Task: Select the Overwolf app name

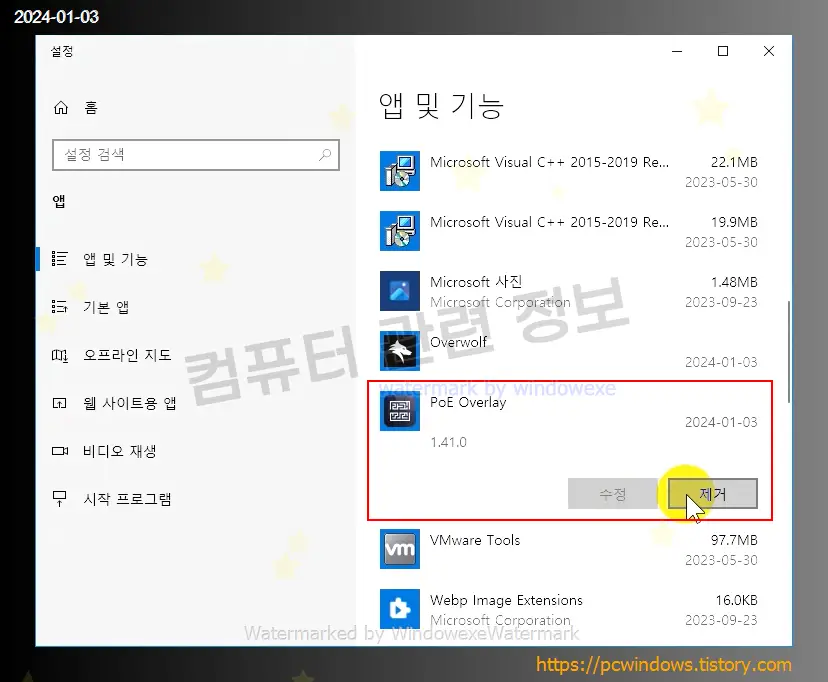Action: (458, 342)
